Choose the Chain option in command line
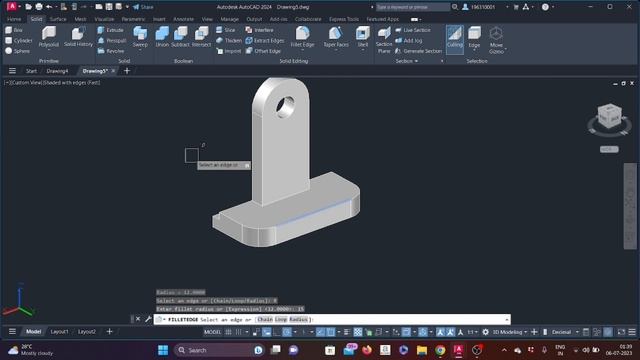Screen dimensions: 640x360 tap(265, 320)
